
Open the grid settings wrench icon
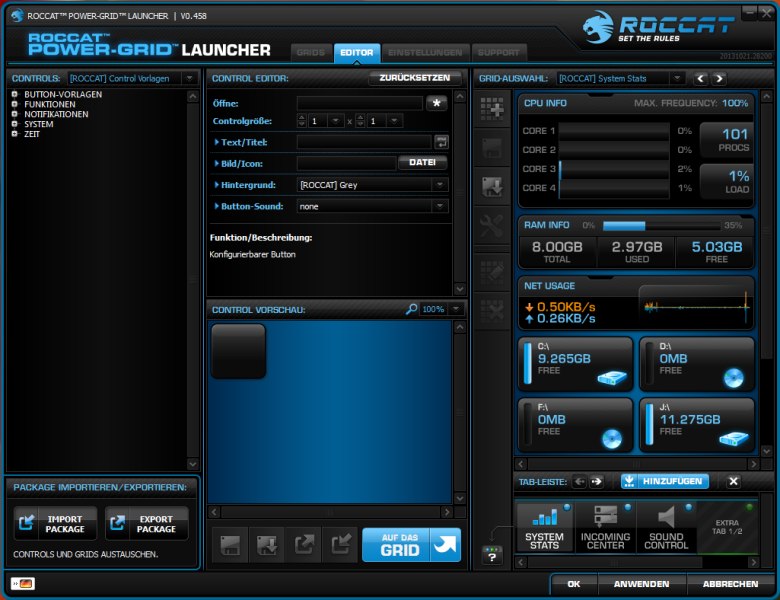pyautogui.click(x=492, y=226)
